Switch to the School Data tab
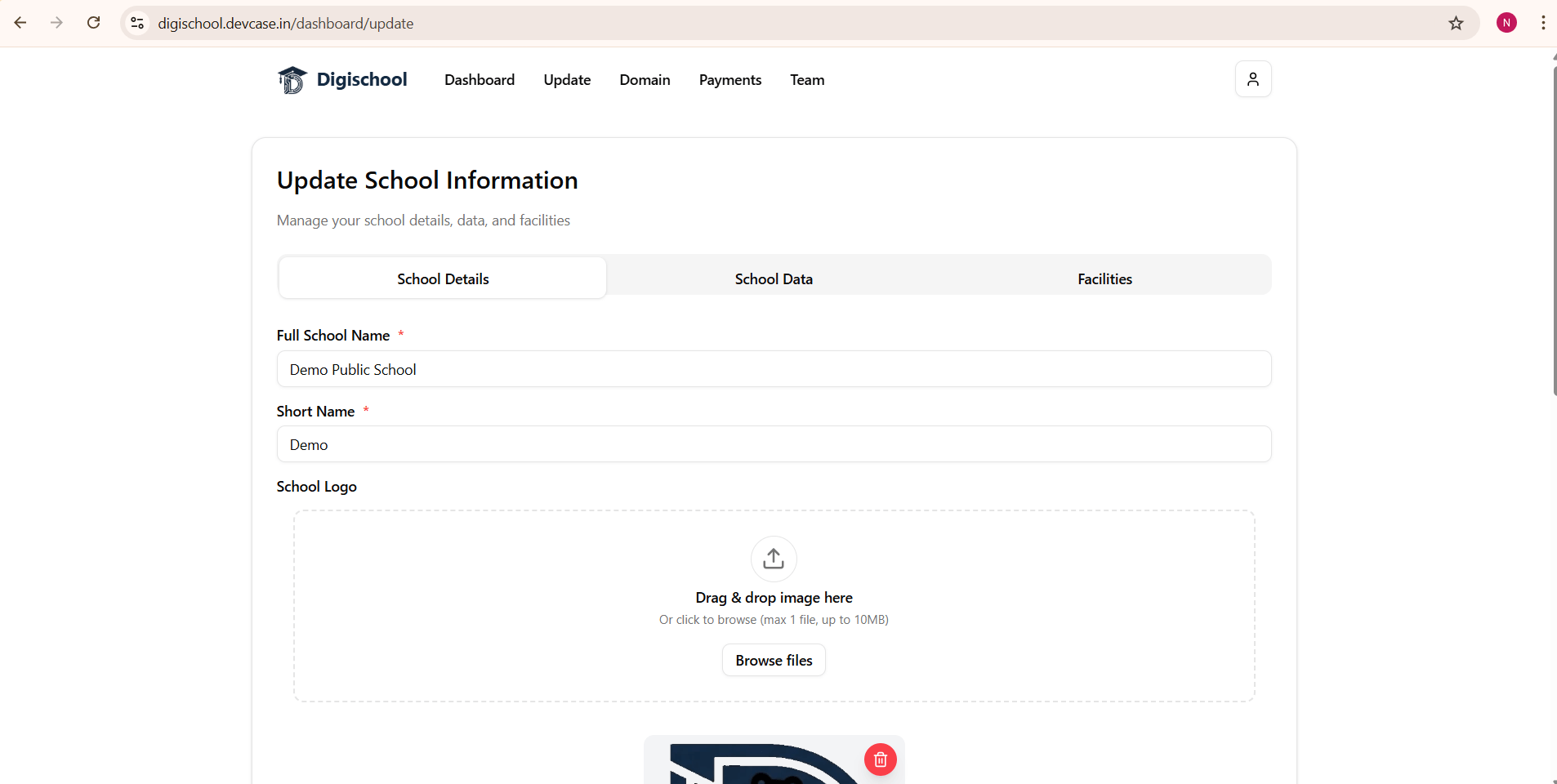 (x=774, y=278)
